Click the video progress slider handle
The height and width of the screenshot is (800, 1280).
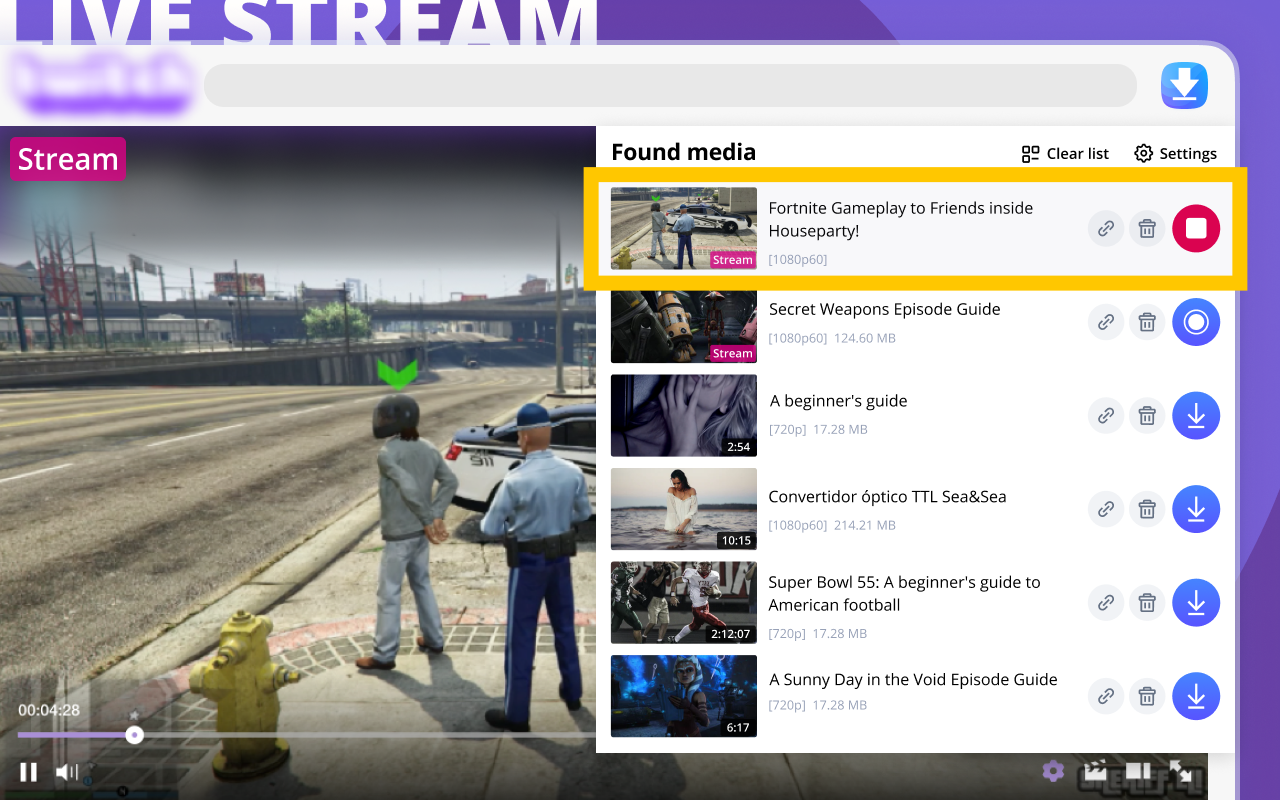[x=134, y=735]
